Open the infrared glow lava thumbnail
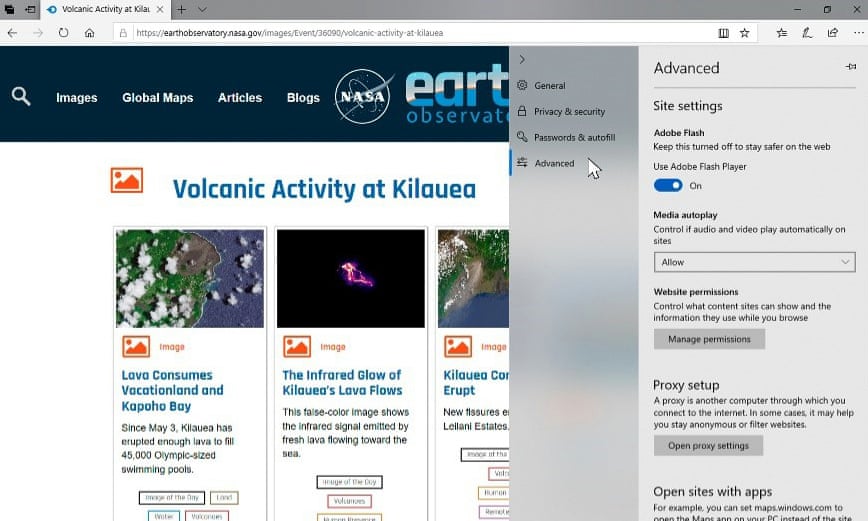The width and height of the screenshot is (868, 521). click(351, 278)
